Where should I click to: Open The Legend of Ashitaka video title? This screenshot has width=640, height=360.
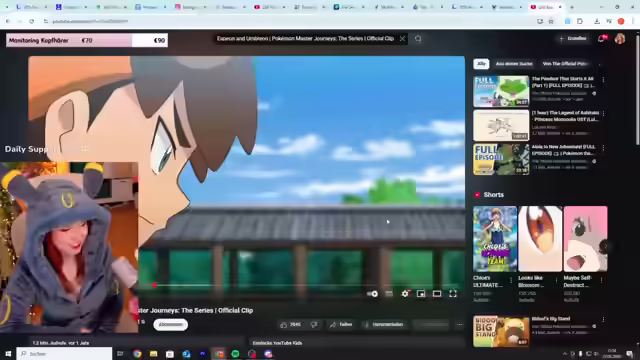565,116
